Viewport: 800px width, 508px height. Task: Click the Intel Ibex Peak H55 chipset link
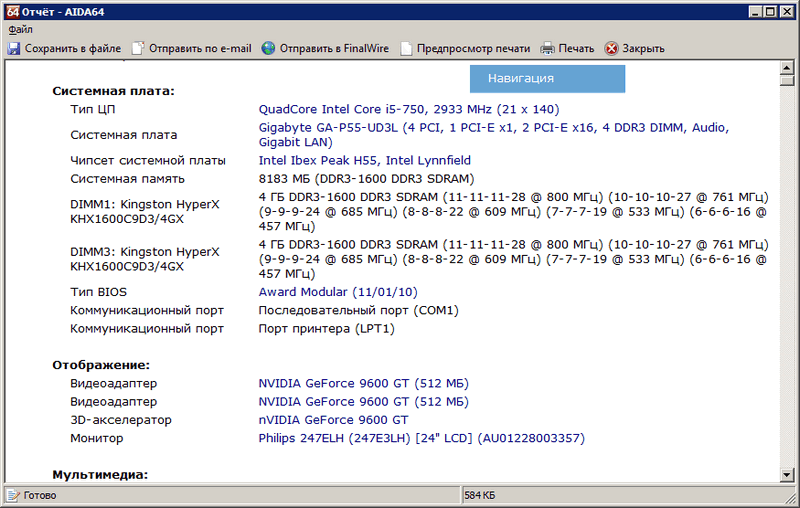coord(364,160)
